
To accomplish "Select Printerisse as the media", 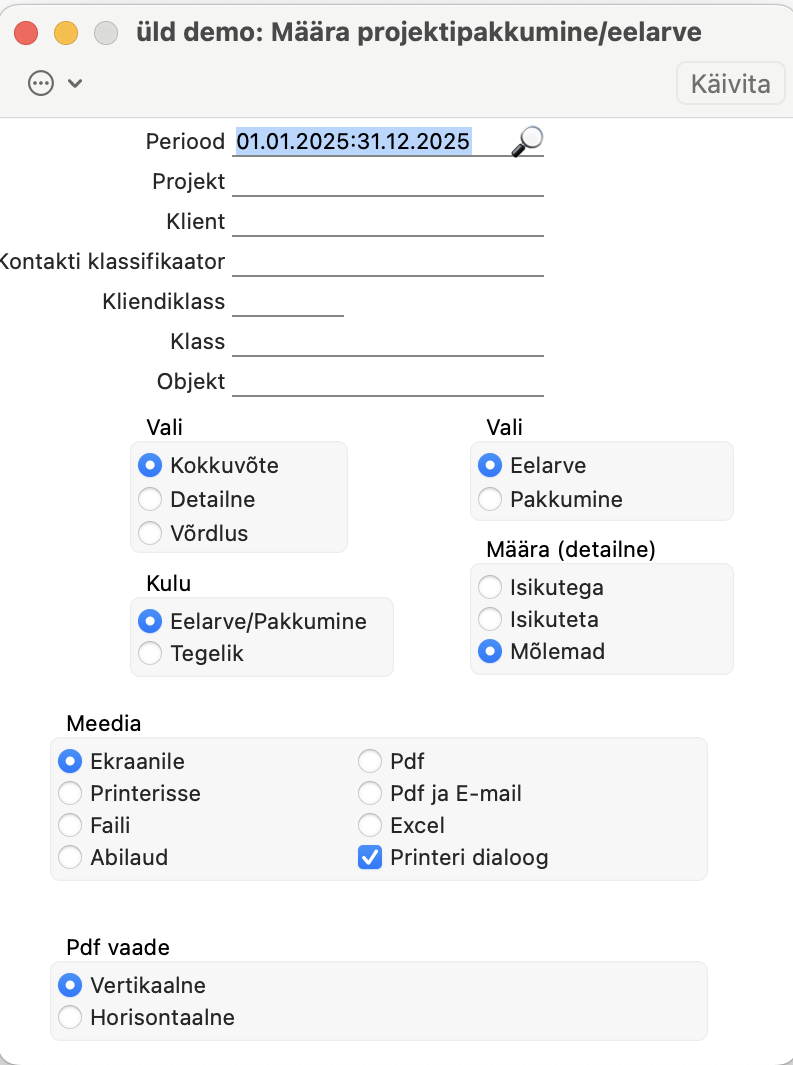I will tap(70, 793).
